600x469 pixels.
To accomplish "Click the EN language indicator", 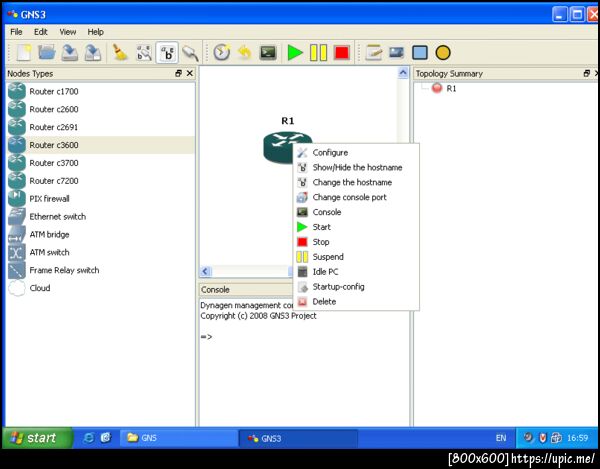I will 501,438.
